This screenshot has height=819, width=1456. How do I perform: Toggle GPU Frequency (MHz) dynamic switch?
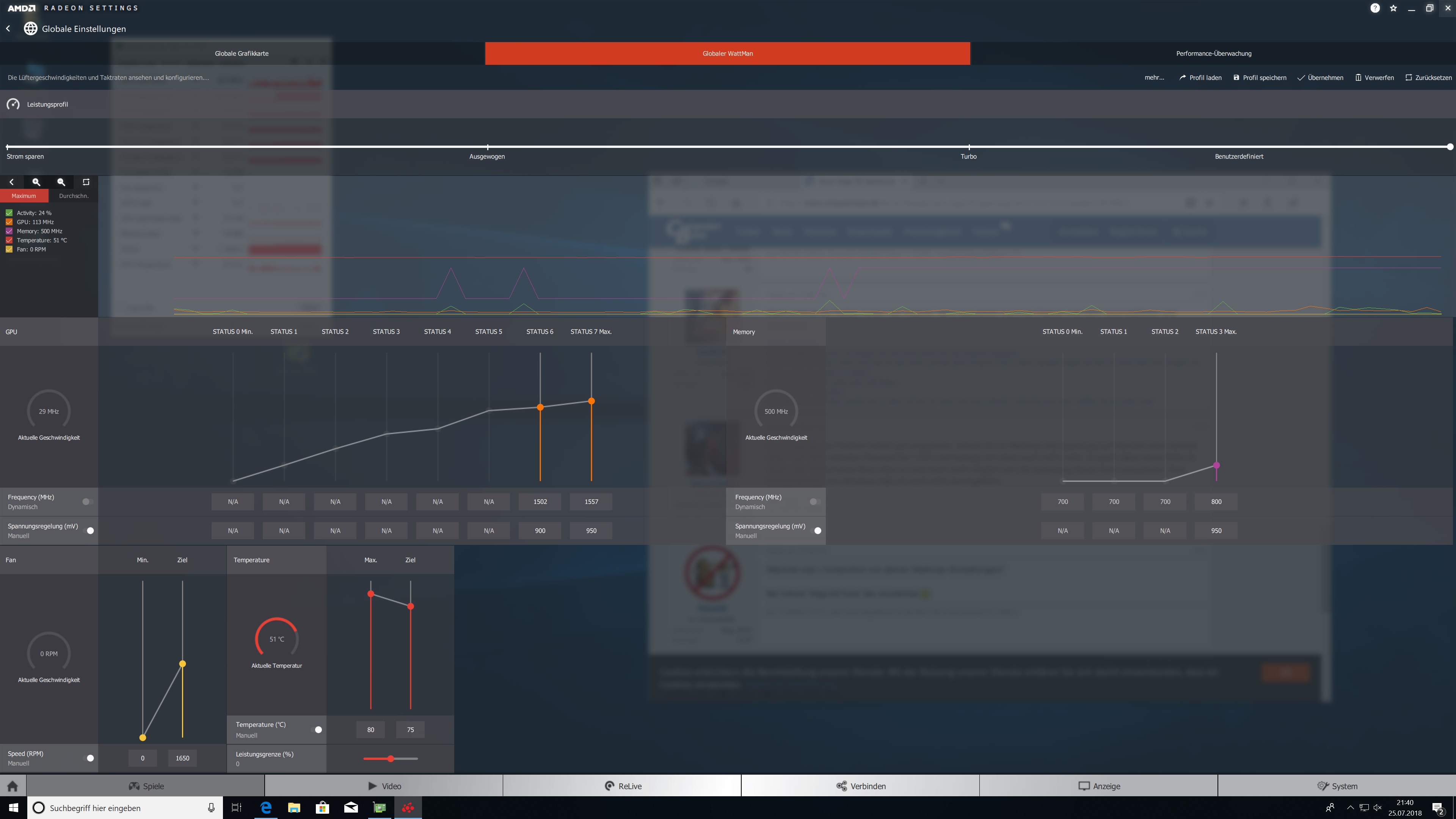(87, 501)
